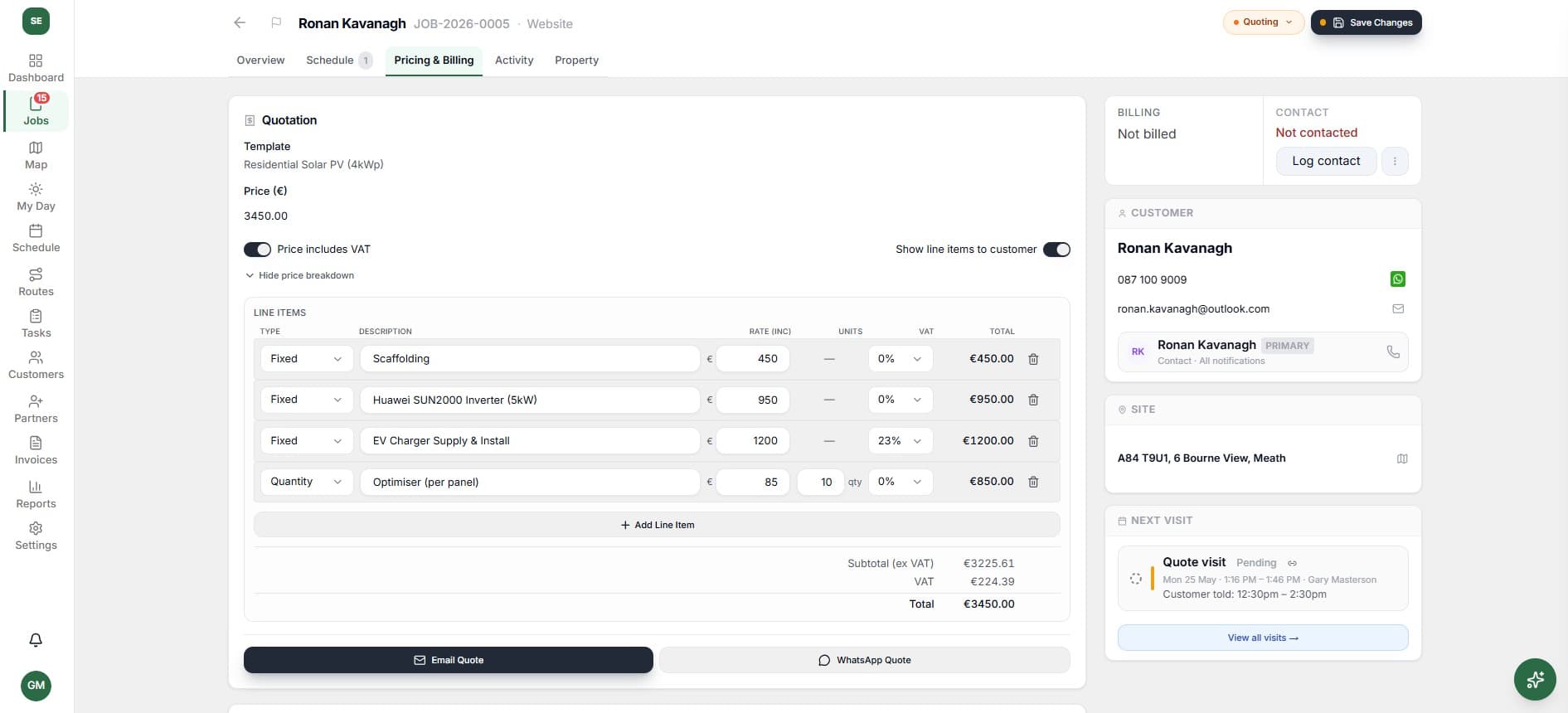The height and width of the screenshot is (713, 1568).
Task: Open Partners in the sidebar
Action: pyautogui.click(x=36, y=409)
